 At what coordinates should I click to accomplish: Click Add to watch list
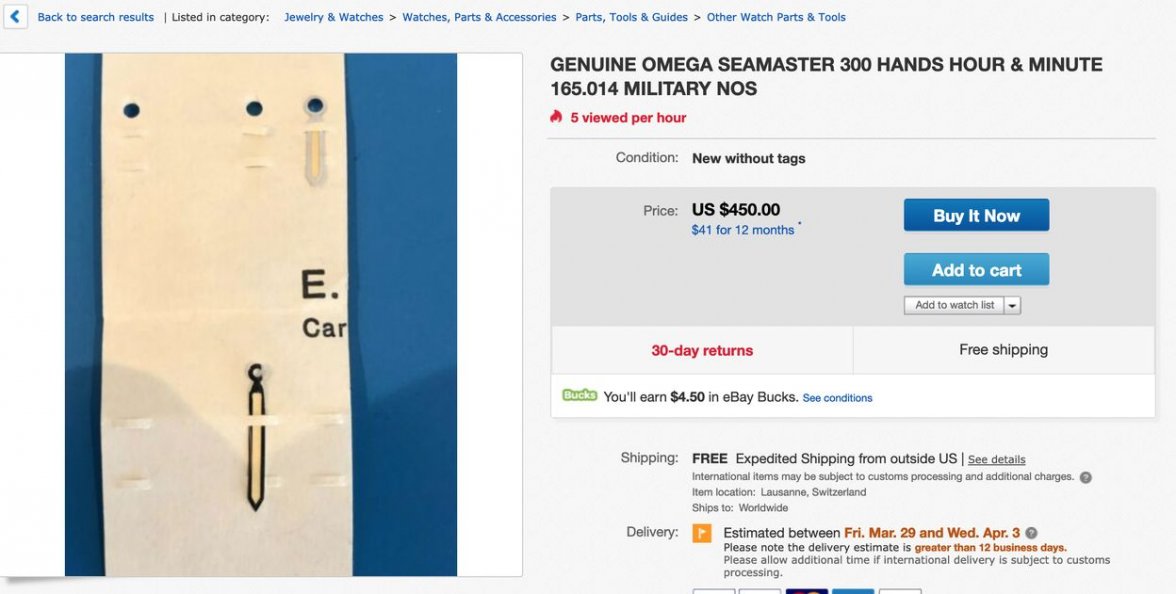pos(954,305)
